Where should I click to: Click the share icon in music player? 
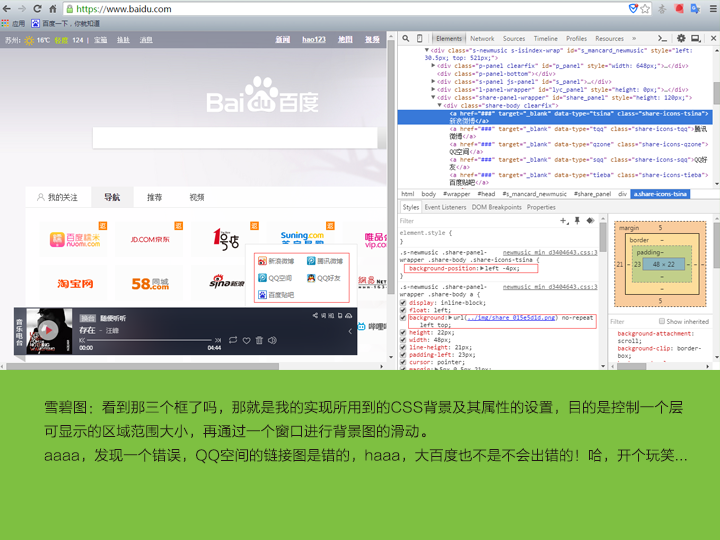tap(315, 315)
